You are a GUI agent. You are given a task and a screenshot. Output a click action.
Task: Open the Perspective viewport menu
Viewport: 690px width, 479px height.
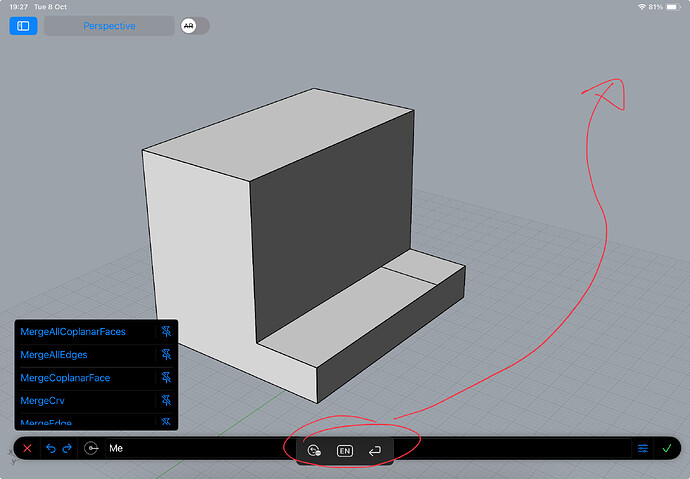click(109, 26)
